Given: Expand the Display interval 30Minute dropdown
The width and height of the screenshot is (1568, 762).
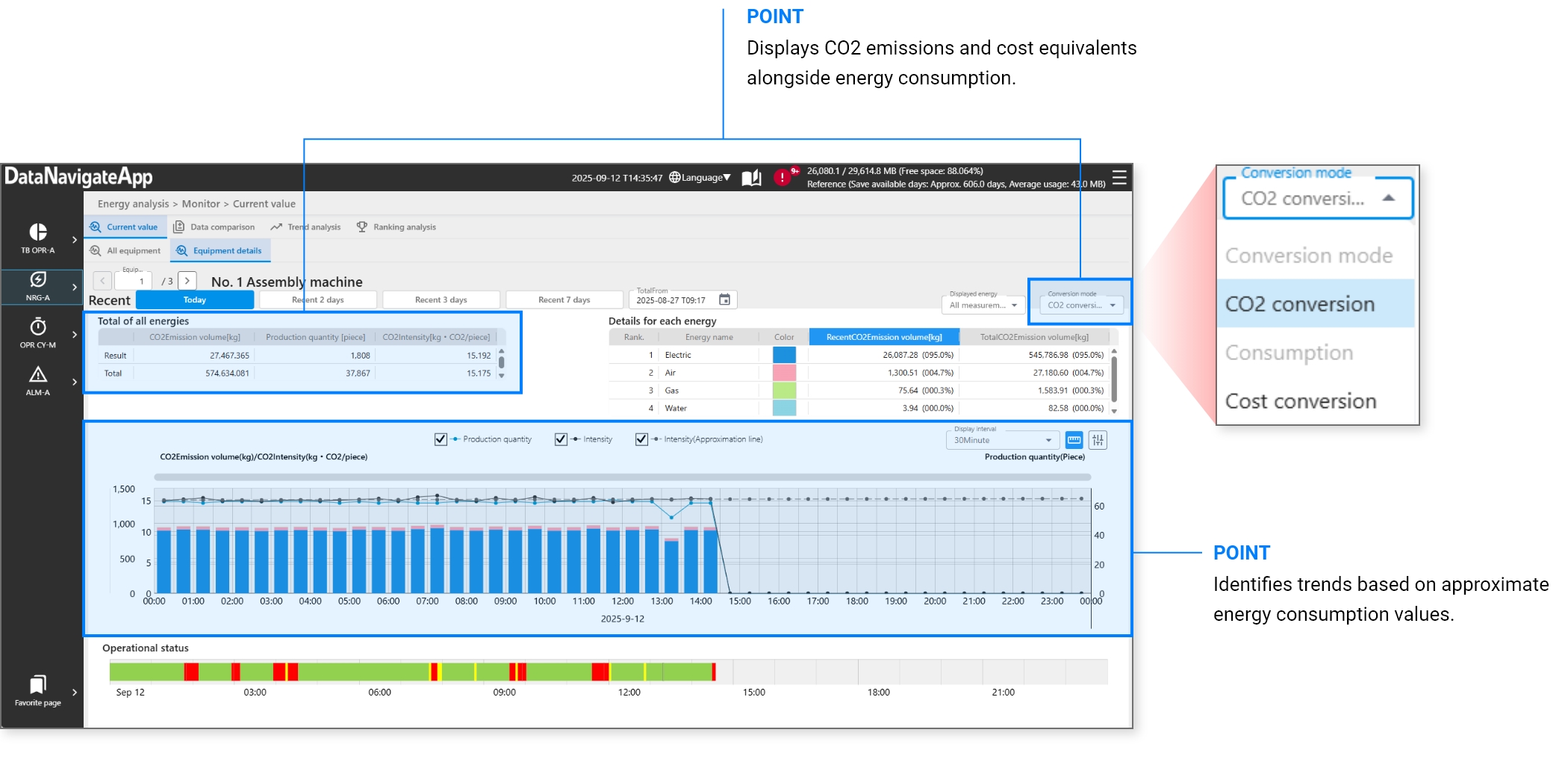Looking at the screenshot, I should 1002,440.
